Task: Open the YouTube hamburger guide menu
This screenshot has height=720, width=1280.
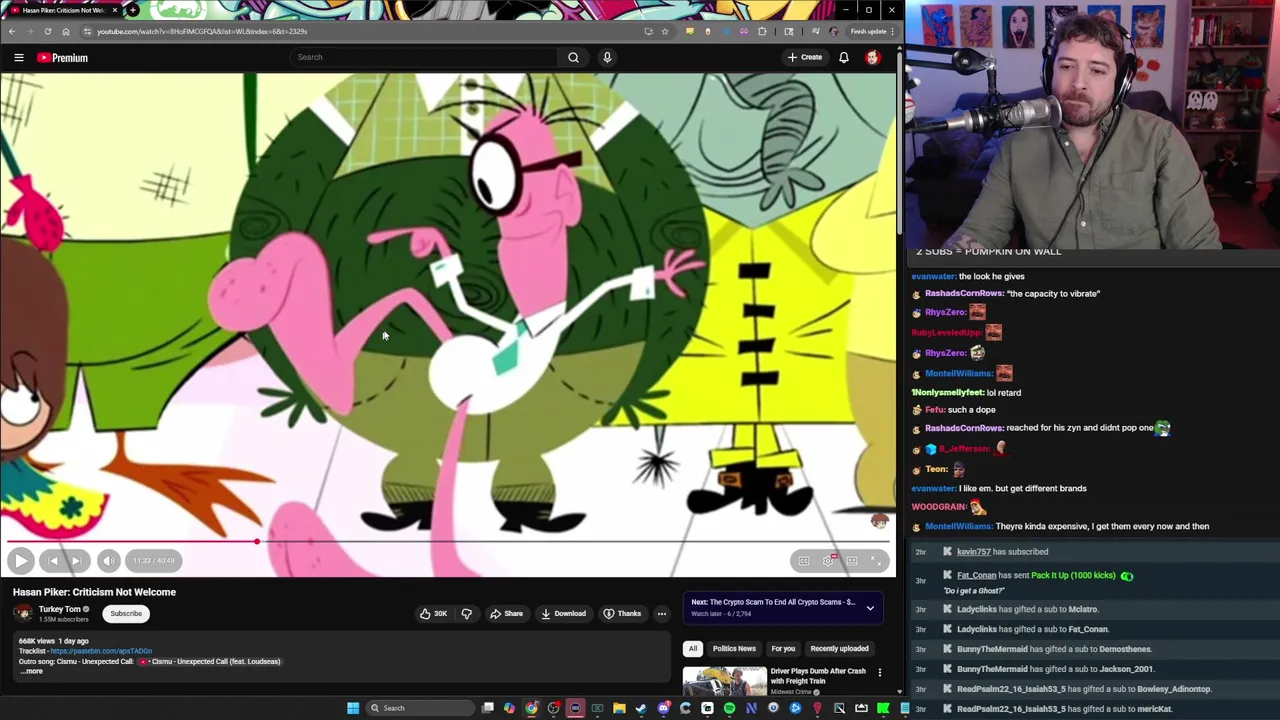Action: point(18,58)
